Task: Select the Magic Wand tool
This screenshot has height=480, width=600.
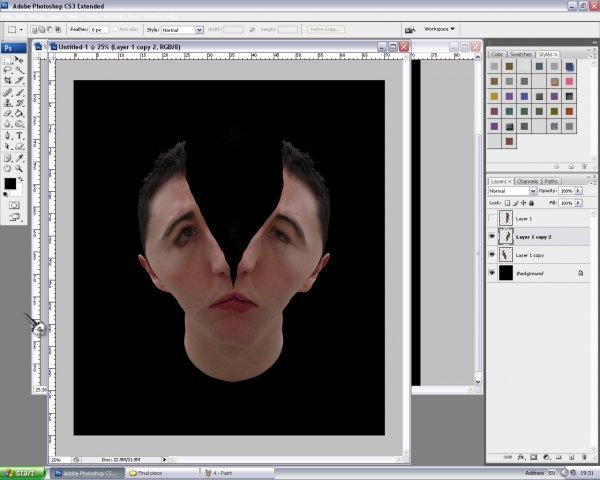Action: point(19,70)
